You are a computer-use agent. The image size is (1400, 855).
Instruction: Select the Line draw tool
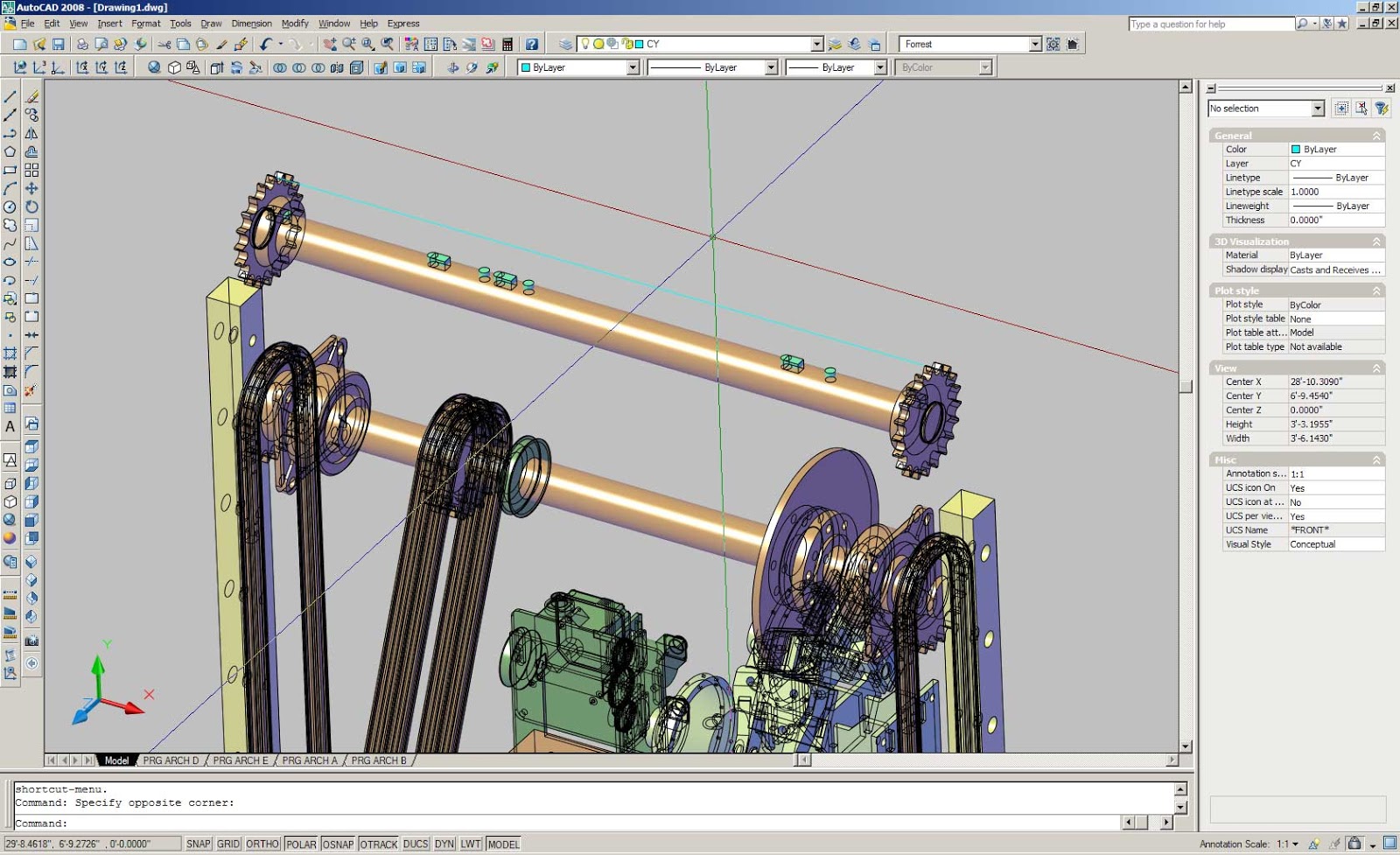coord(10,97)
